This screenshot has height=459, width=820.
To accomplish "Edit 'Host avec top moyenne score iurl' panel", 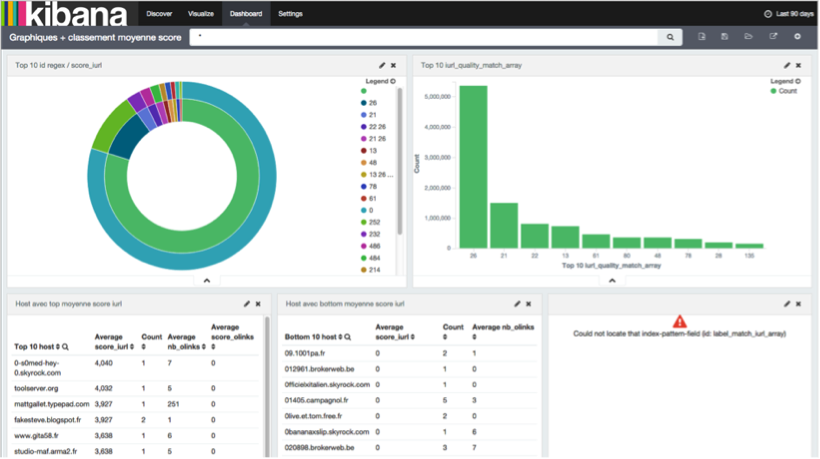I will click(247, 304).
